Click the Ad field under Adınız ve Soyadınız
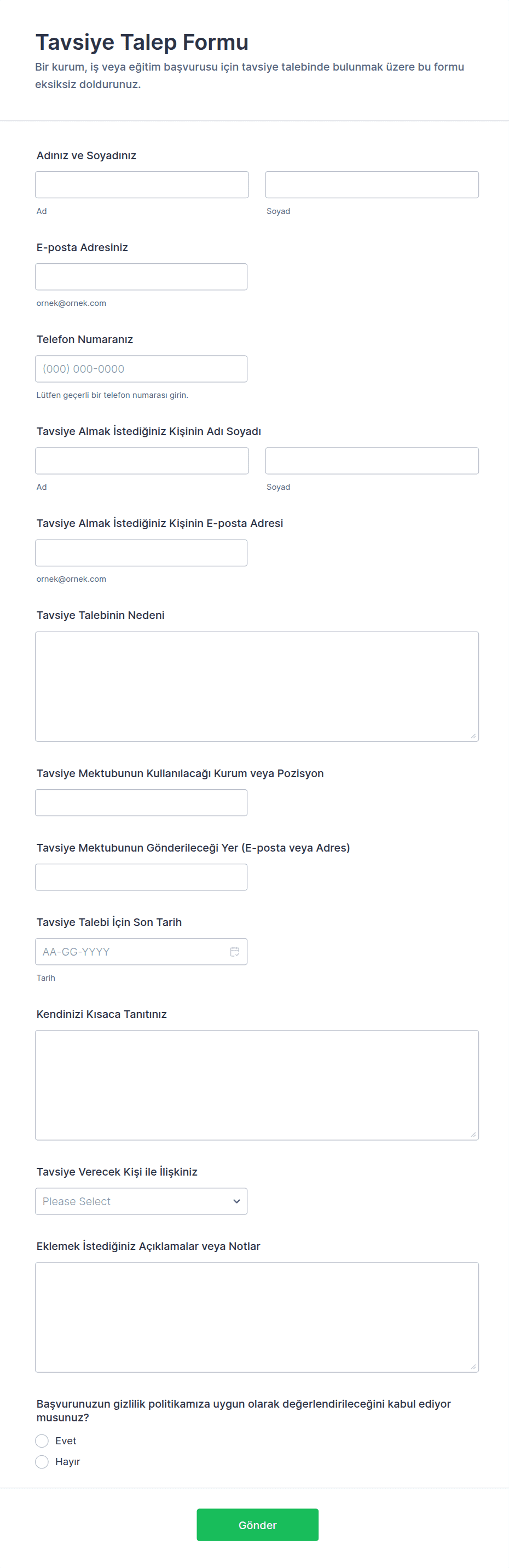Screen dimensions: 509x1568 [142, 184]
